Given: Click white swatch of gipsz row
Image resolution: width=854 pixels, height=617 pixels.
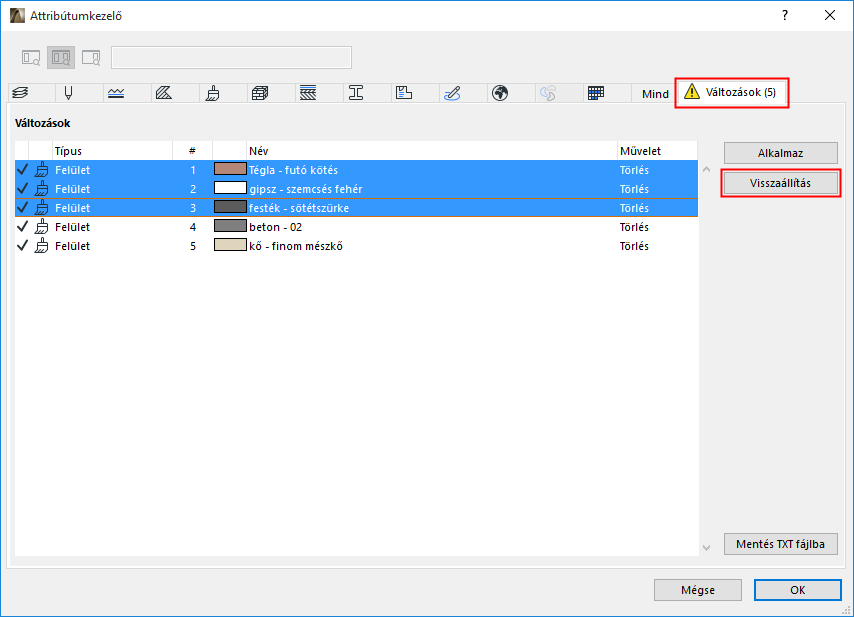Looking at the screenshot, I should 230,188.
